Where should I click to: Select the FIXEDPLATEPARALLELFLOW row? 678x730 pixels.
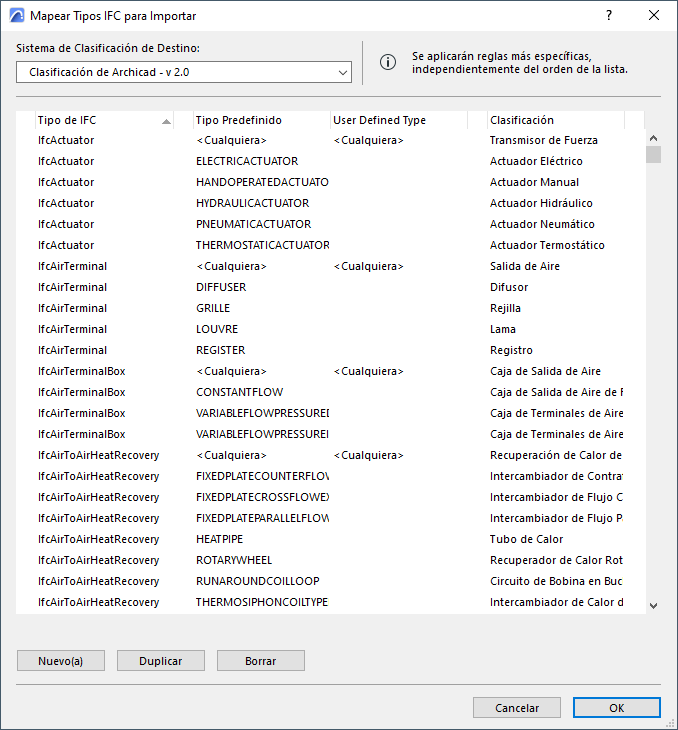pyautogui.click(x=331, y=518)
